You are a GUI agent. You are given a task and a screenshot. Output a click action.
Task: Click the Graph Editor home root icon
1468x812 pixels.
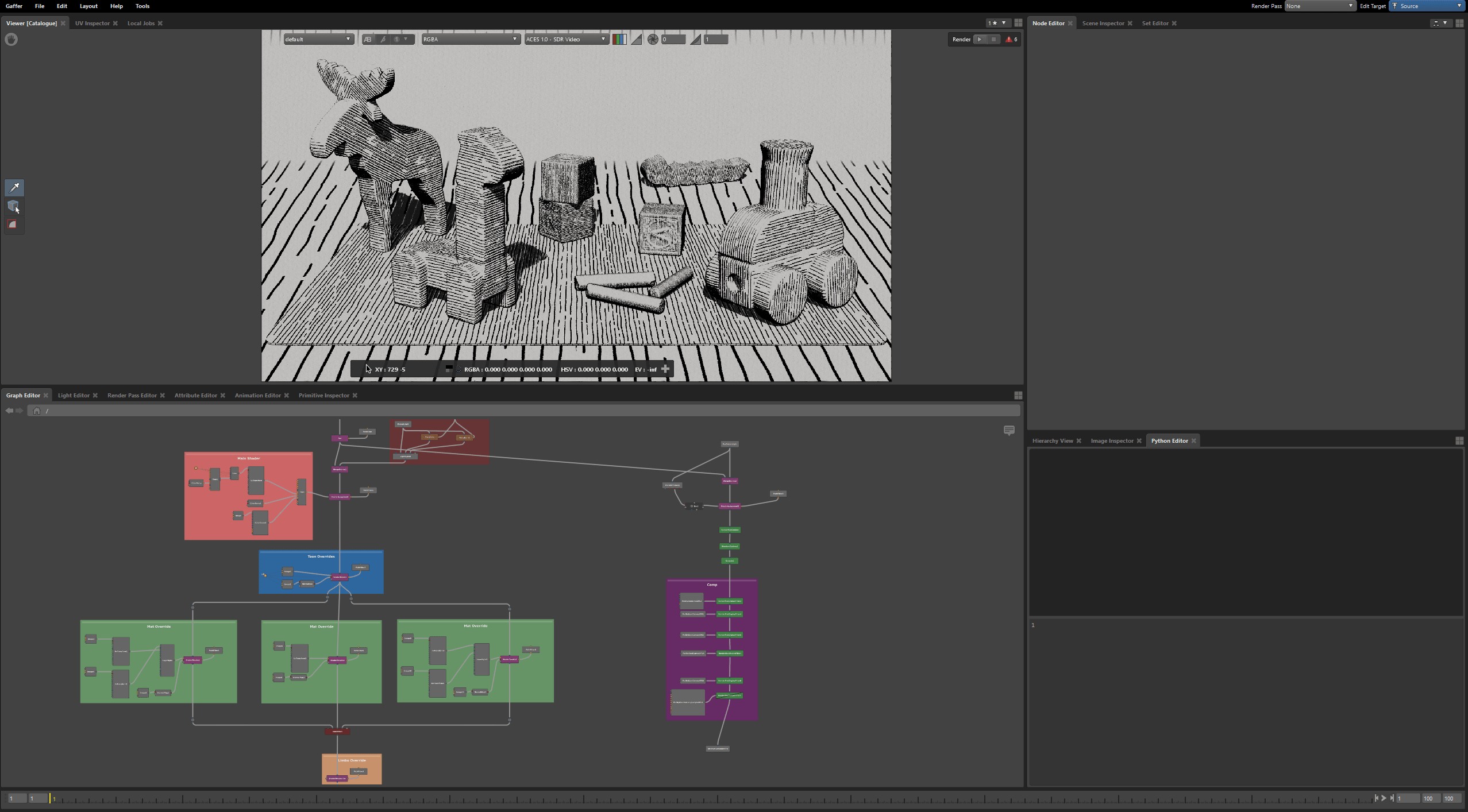pyautogui.click(x=37, y=411)
